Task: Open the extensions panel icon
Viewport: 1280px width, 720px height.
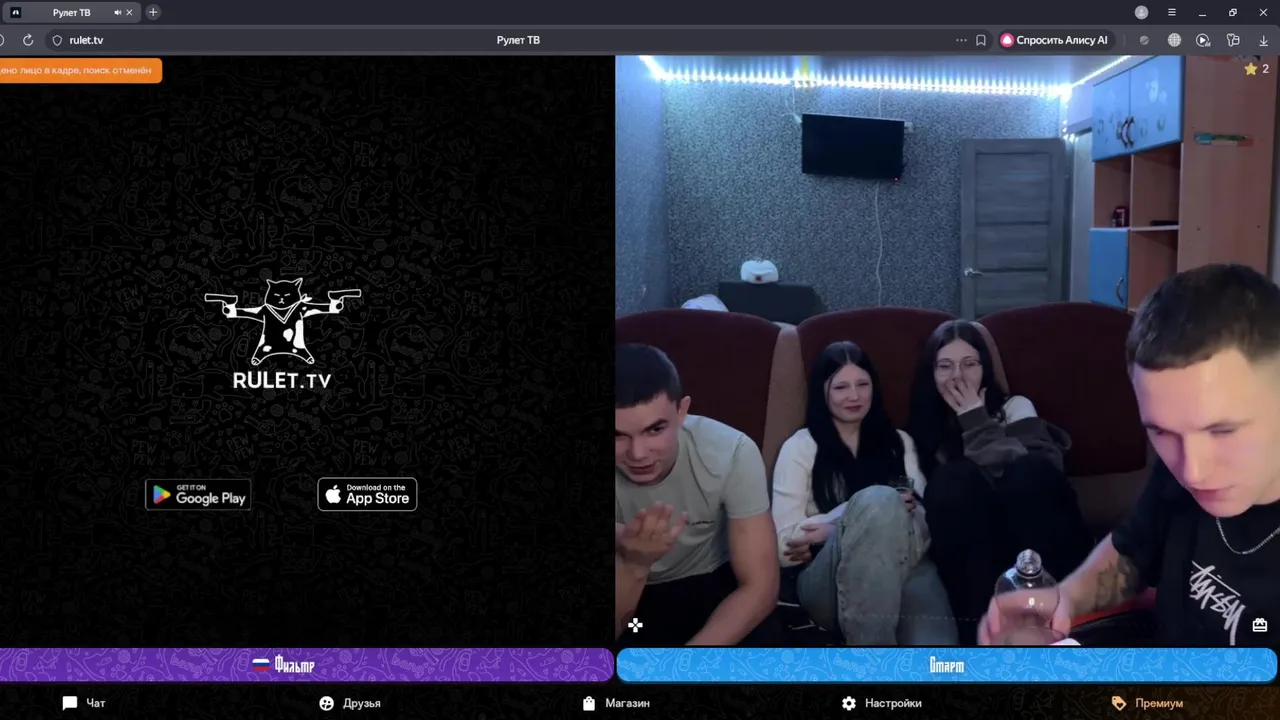Action: 1233,40
